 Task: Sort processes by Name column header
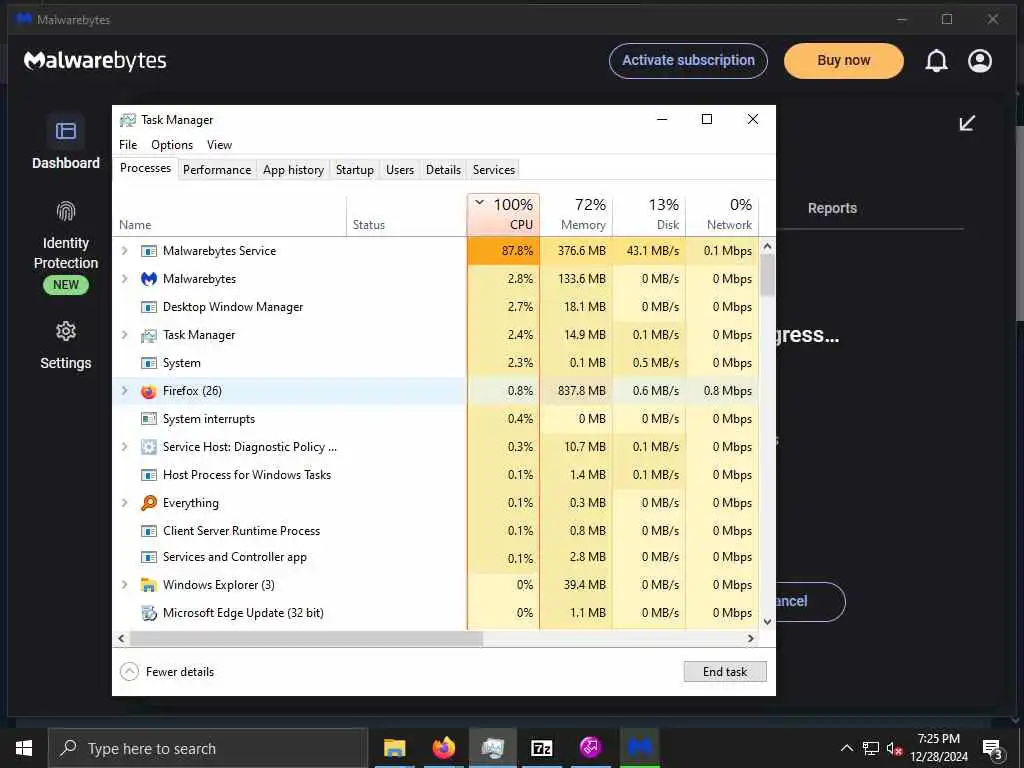[230, 214]
